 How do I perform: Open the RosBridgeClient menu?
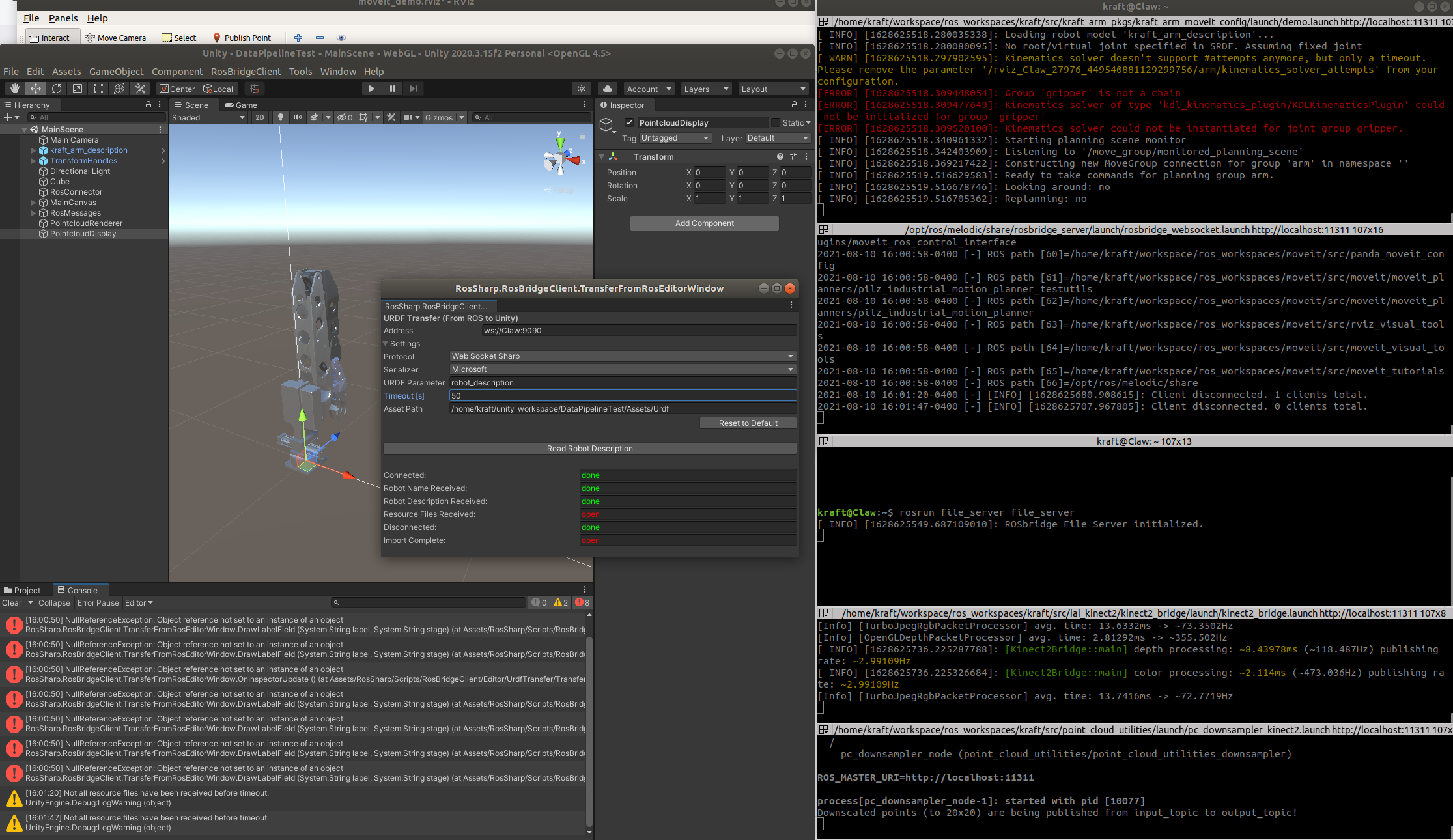coord(246,72)
